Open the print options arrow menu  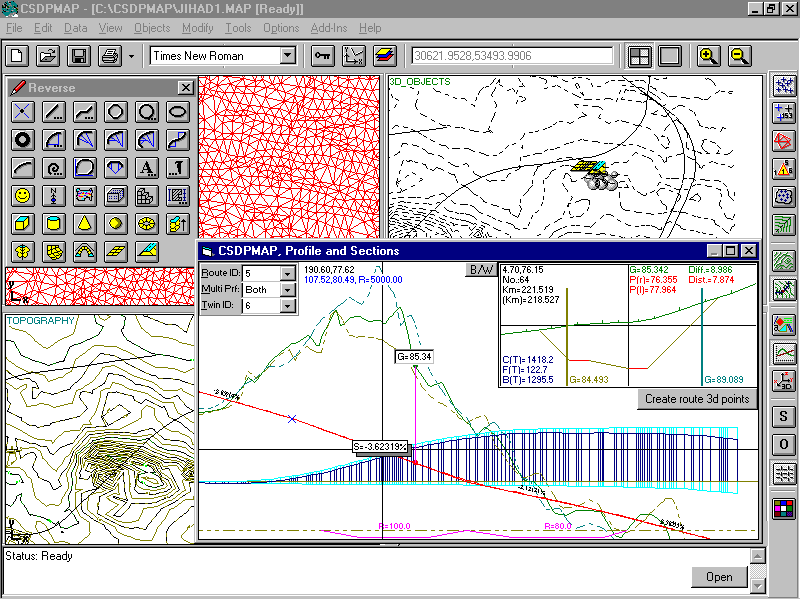coord(131,56)
